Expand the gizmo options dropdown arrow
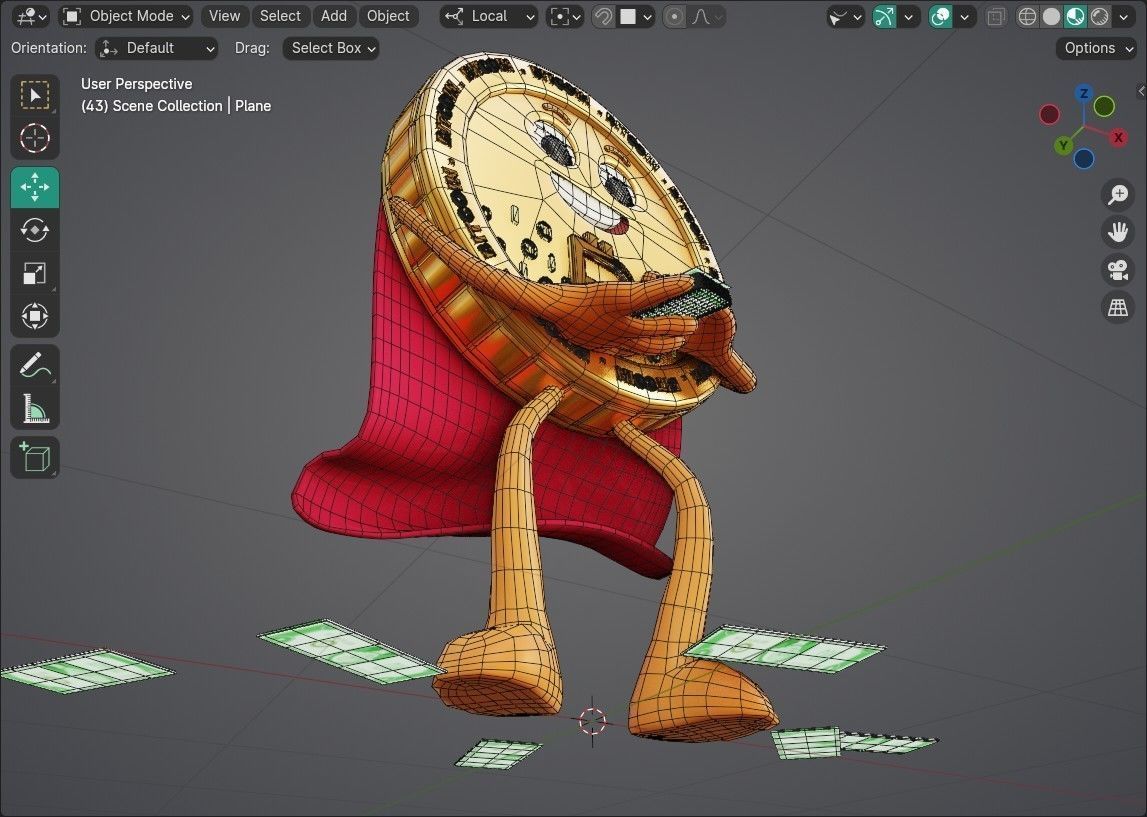Viewport: 1147px width, 817px height. pos(909,16)
